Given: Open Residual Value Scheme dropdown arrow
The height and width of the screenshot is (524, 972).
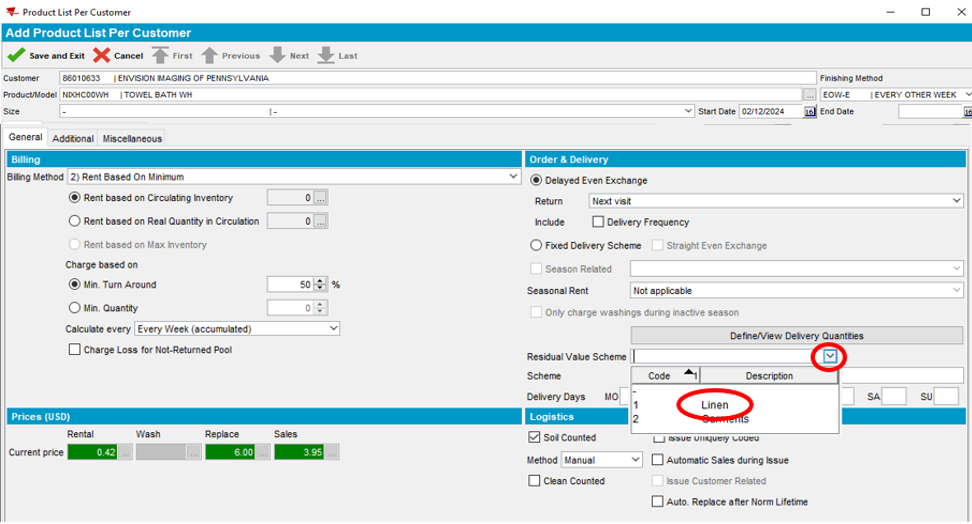Looking at the screenshot, I should [x=830, y=357].
